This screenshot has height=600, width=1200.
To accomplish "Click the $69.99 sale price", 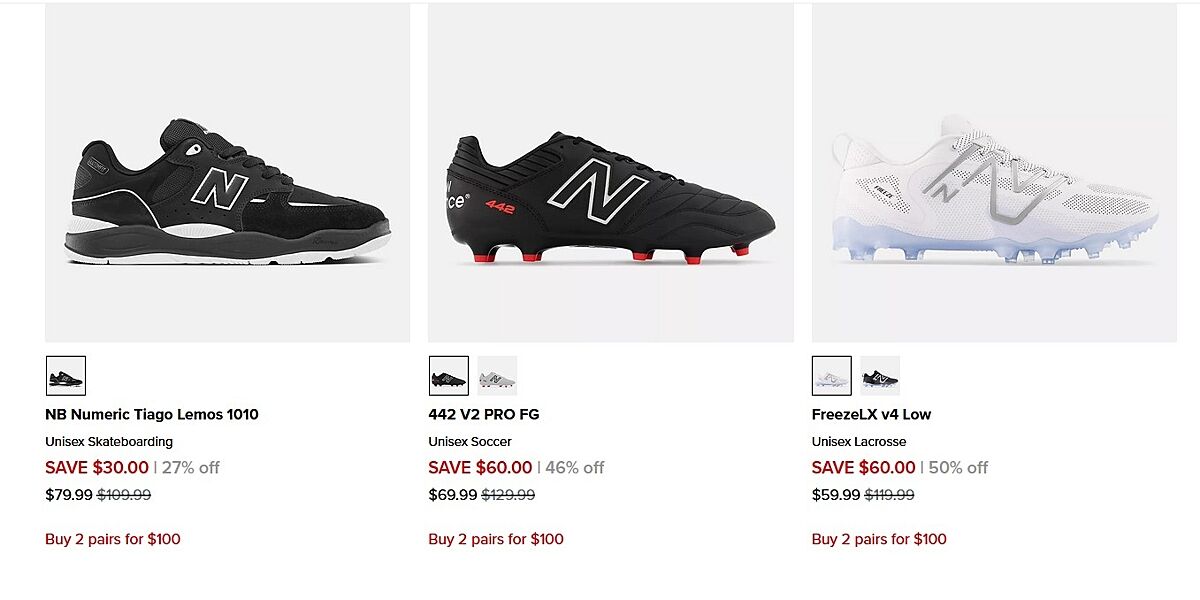I will pos(452,494).
